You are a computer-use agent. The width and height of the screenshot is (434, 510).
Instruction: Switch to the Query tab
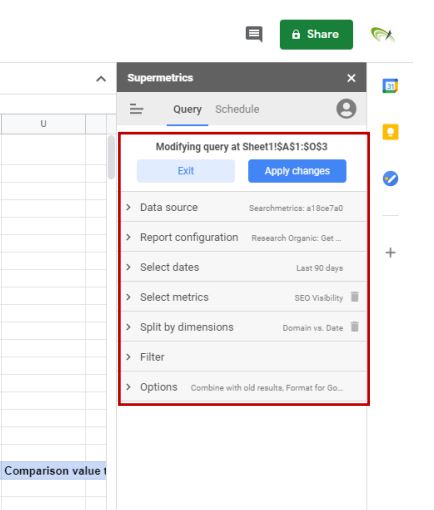[187, 109]
